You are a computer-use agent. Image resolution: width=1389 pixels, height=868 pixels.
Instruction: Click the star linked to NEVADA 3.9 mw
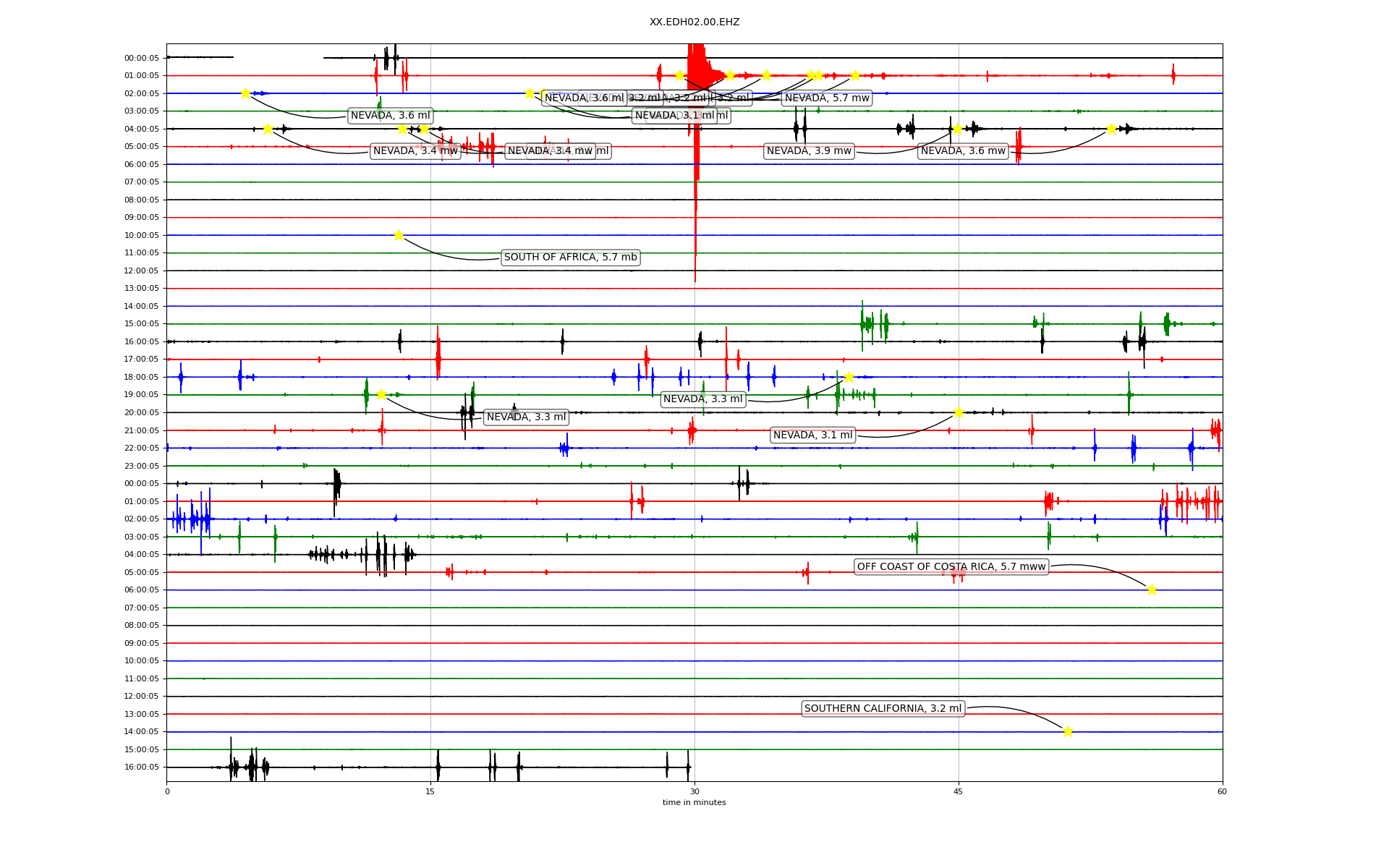point(957,129)
